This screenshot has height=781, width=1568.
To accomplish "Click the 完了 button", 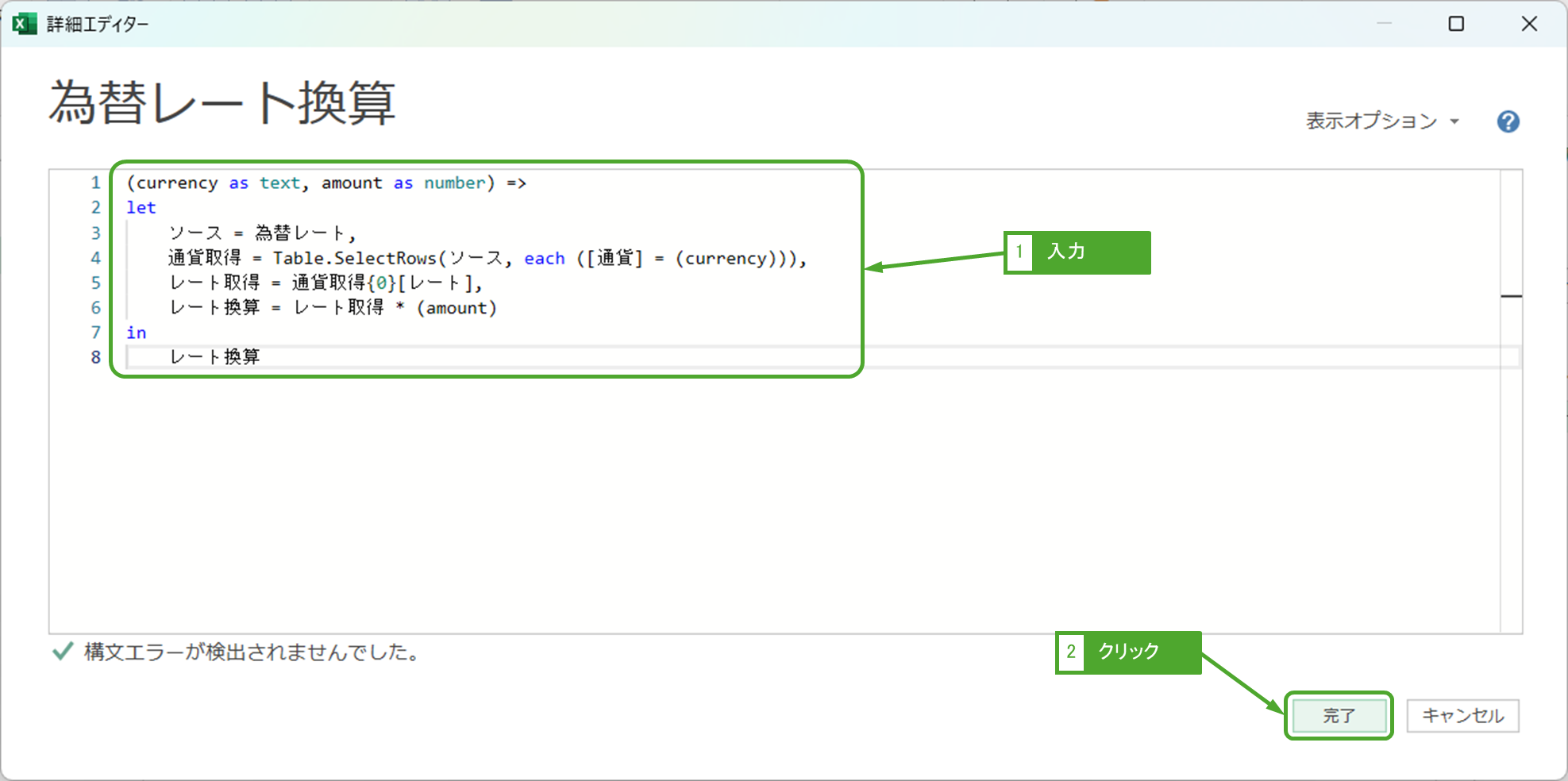I will coord(1339,716).
